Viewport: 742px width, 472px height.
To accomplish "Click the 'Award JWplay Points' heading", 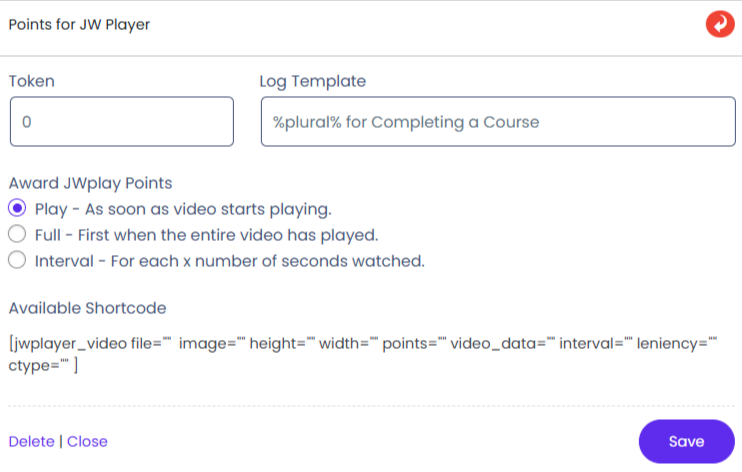I will [90, 183].
